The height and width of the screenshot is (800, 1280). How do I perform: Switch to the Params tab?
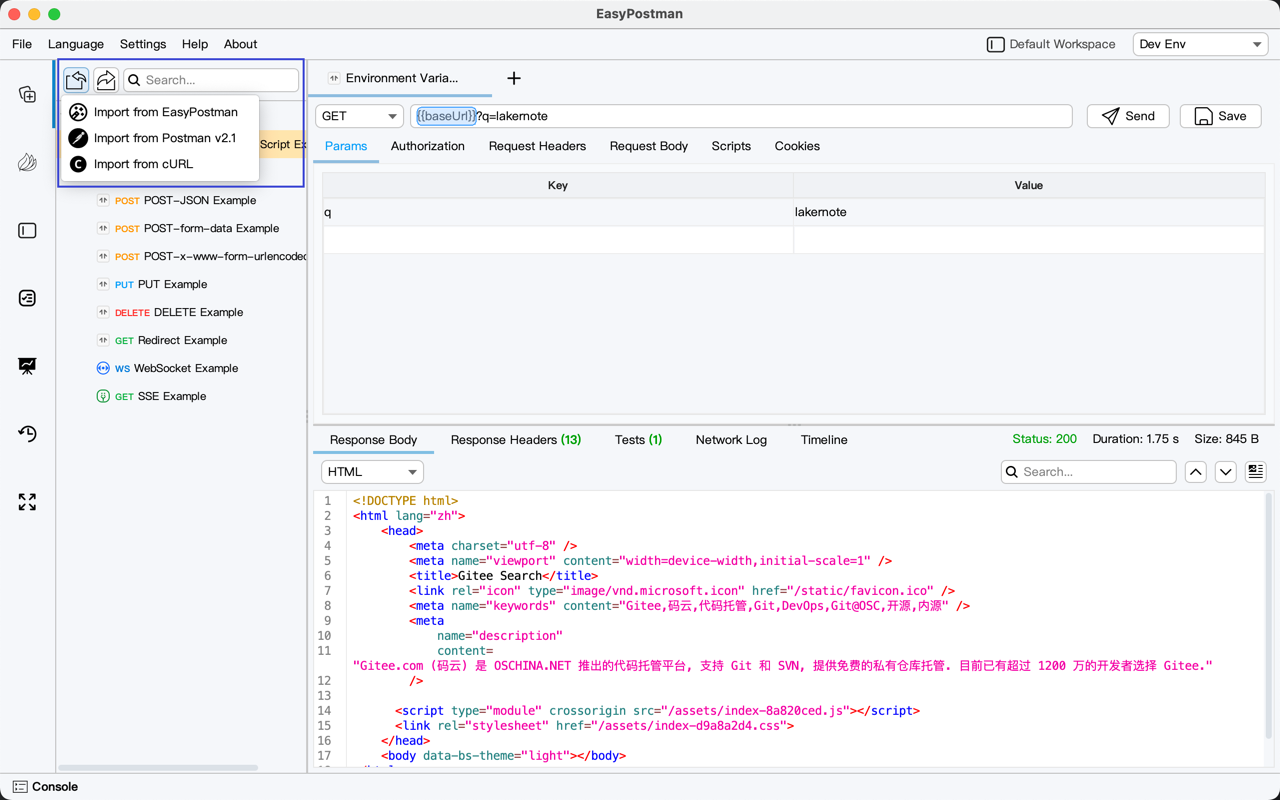click(x=346, y=146)
